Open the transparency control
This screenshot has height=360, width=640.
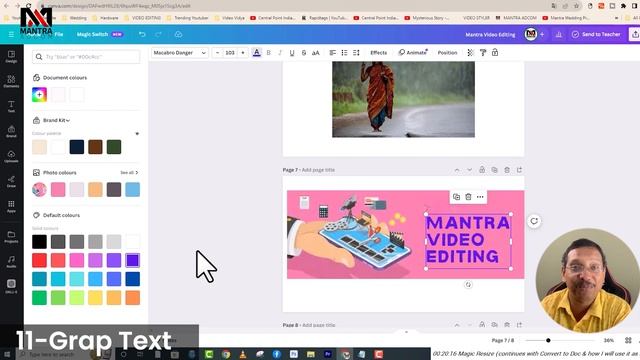click(x=471, y=53)
